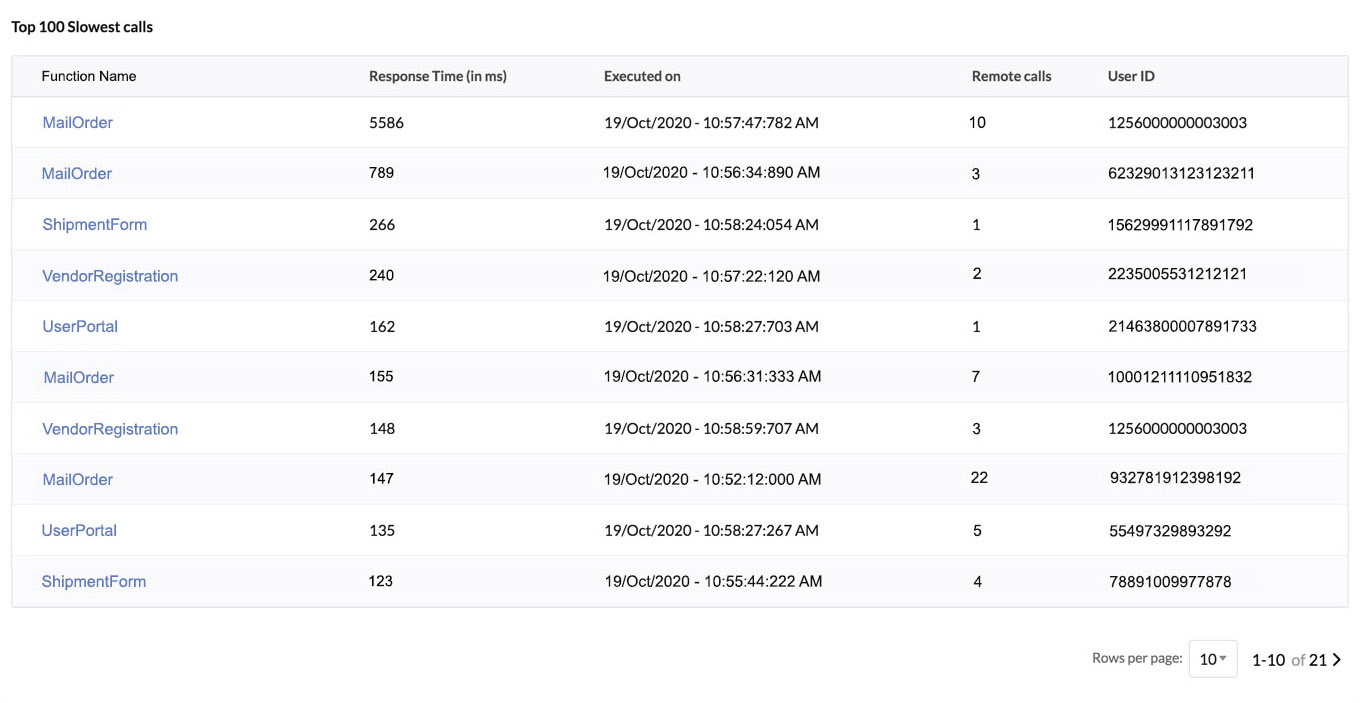Open the VendorRegistration link executed at 10:58:59
This screenshot has width=1360, height=703.
click(110, 428)
